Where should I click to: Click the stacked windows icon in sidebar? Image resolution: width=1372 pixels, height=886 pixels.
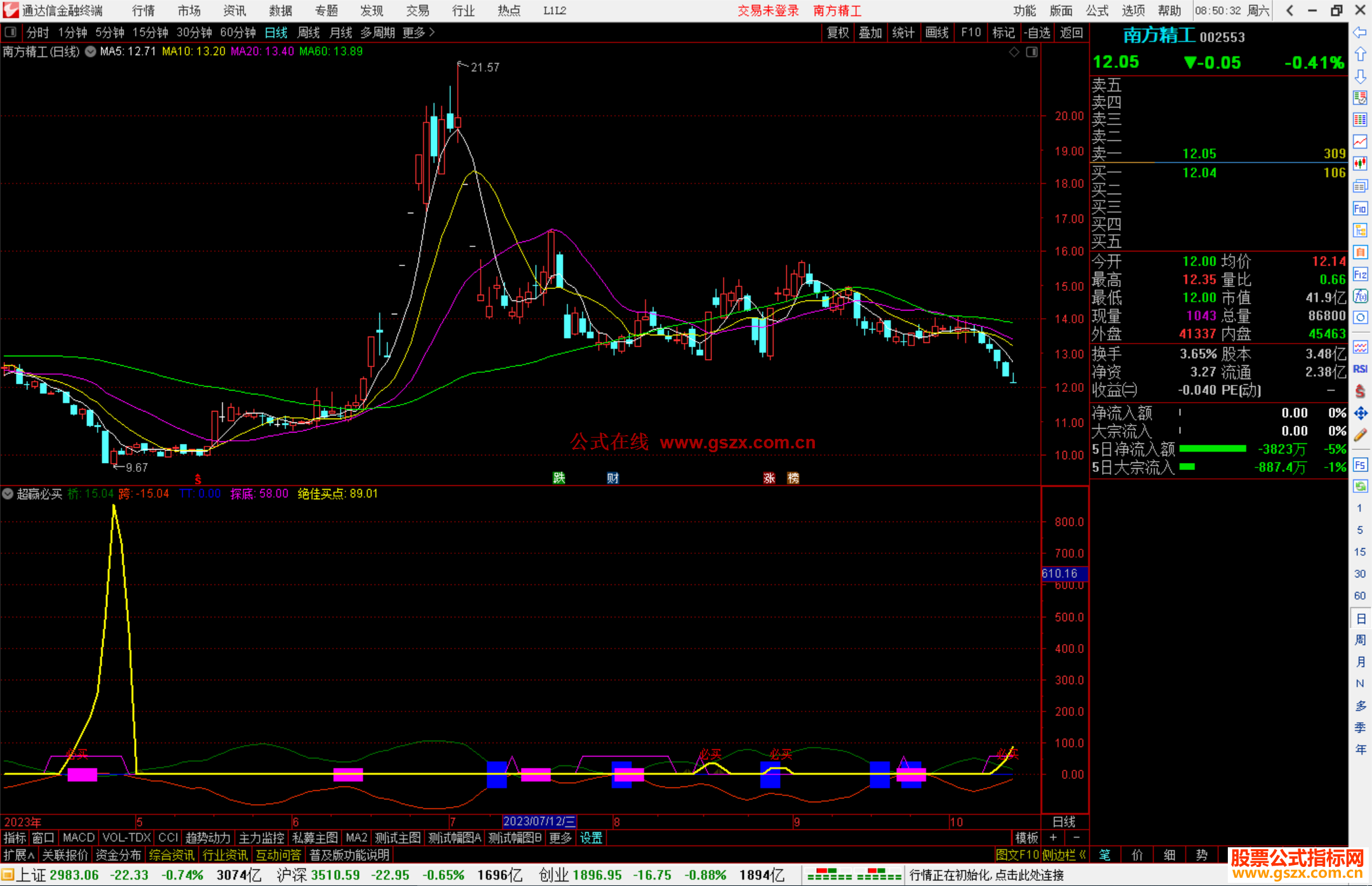click(x=1360, y=186)
